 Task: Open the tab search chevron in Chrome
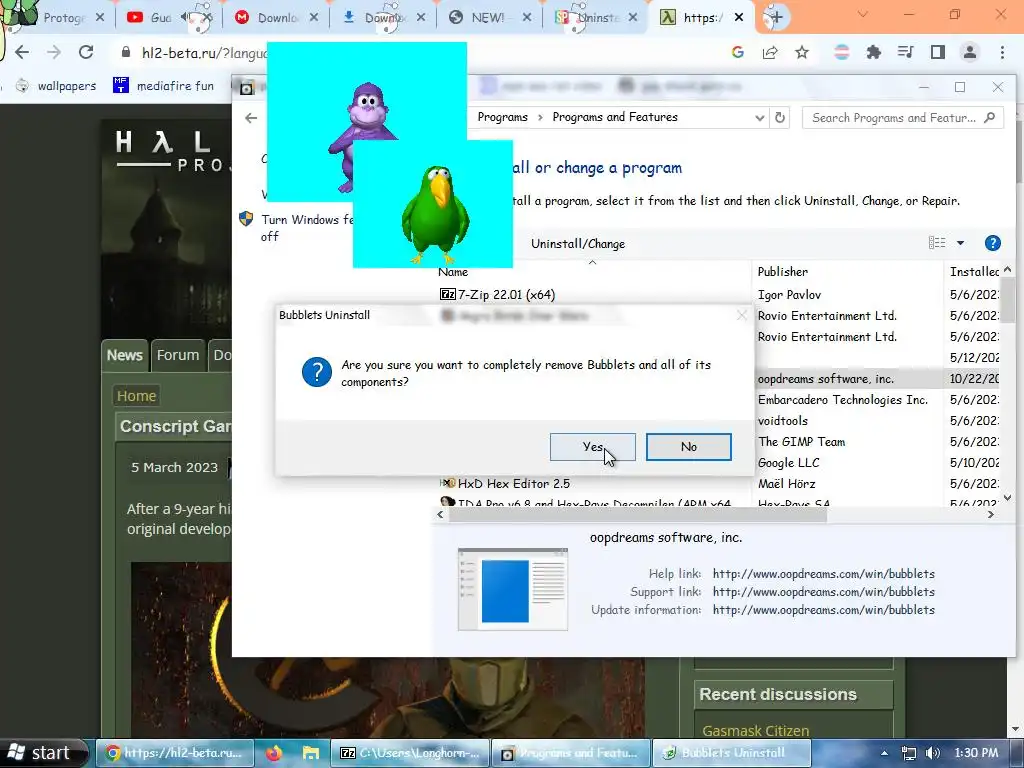click(x=863, y=14)
